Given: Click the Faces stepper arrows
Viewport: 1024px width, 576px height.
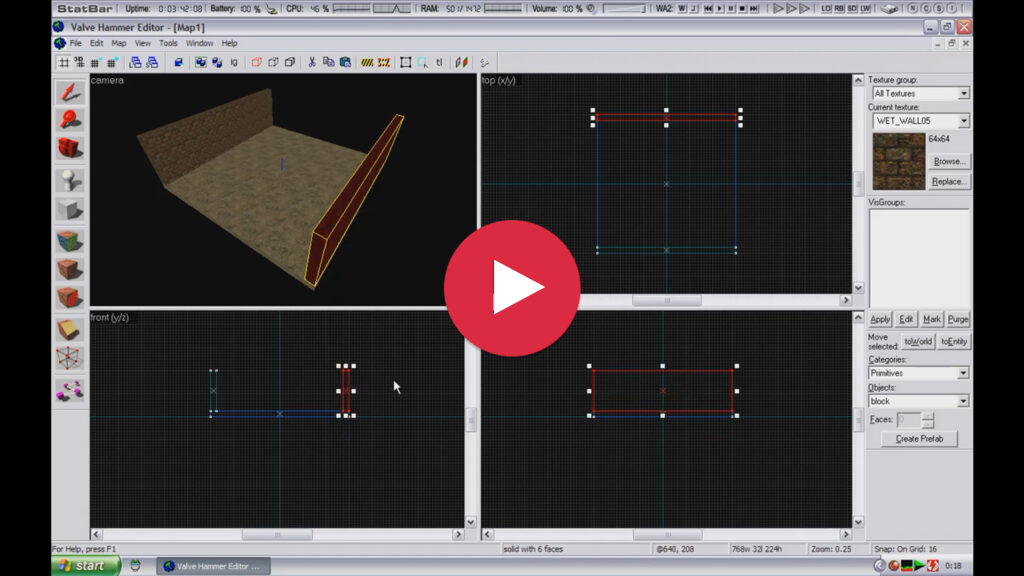Looking at the screenshot, I should 927,420.
